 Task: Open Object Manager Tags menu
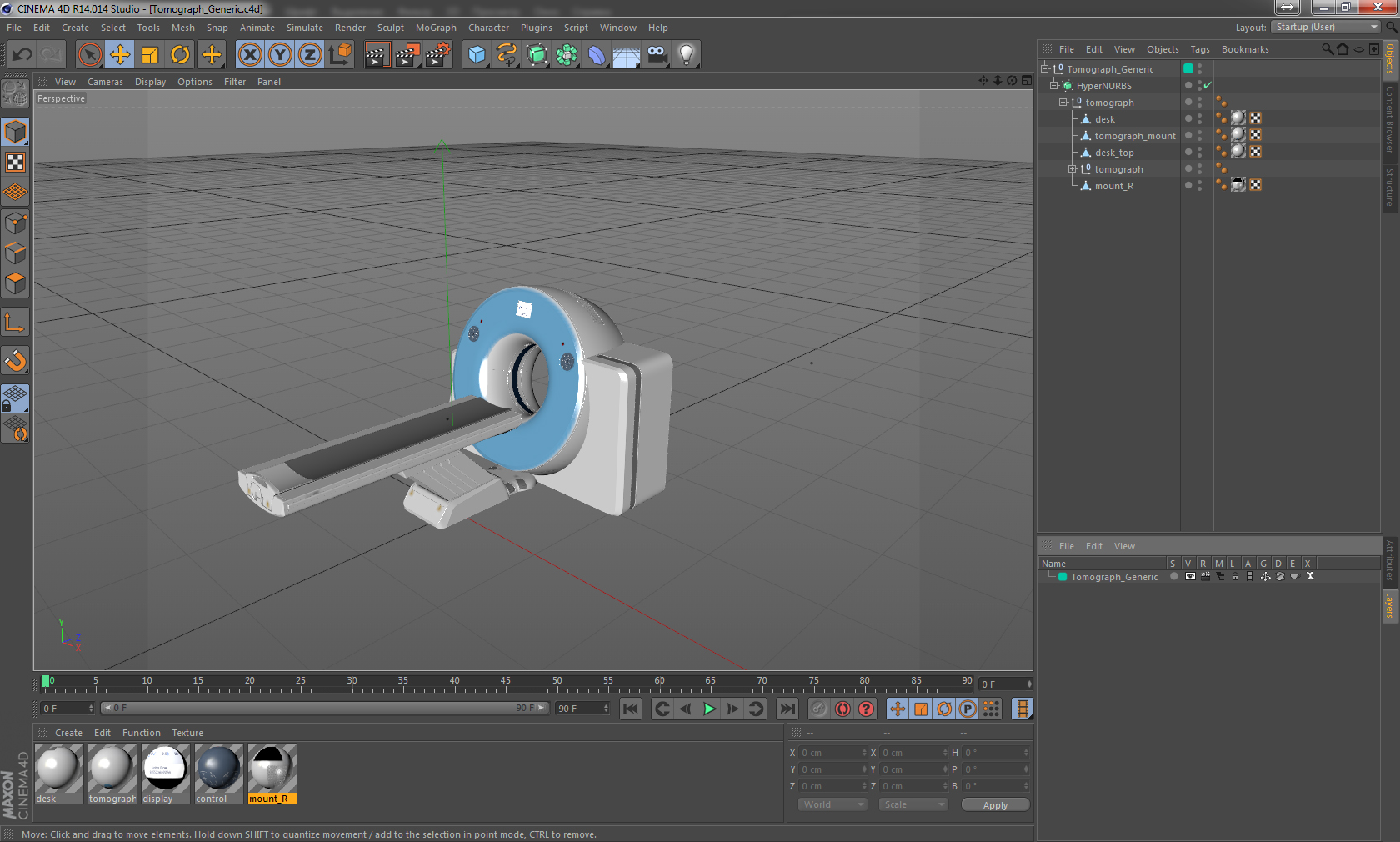pos(1200,49)
